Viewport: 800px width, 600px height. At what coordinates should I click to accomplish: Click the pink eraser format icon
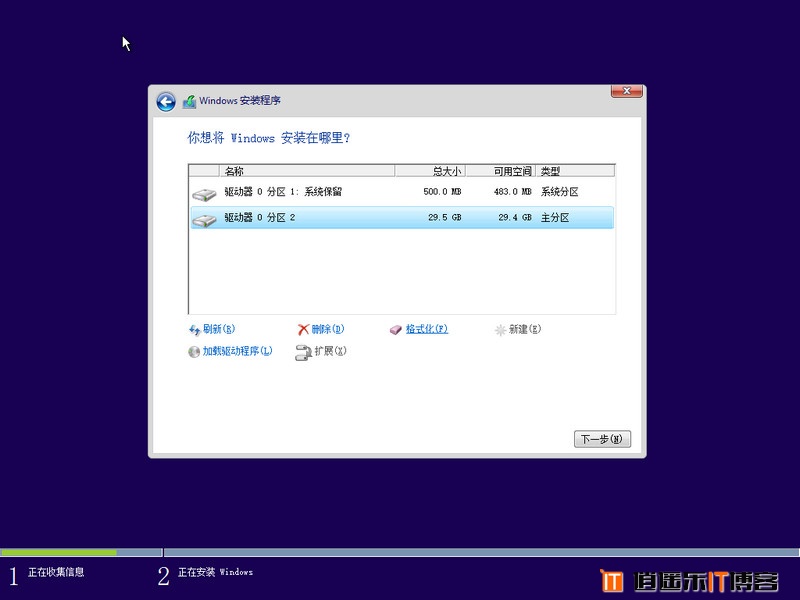tap(396, 330)
